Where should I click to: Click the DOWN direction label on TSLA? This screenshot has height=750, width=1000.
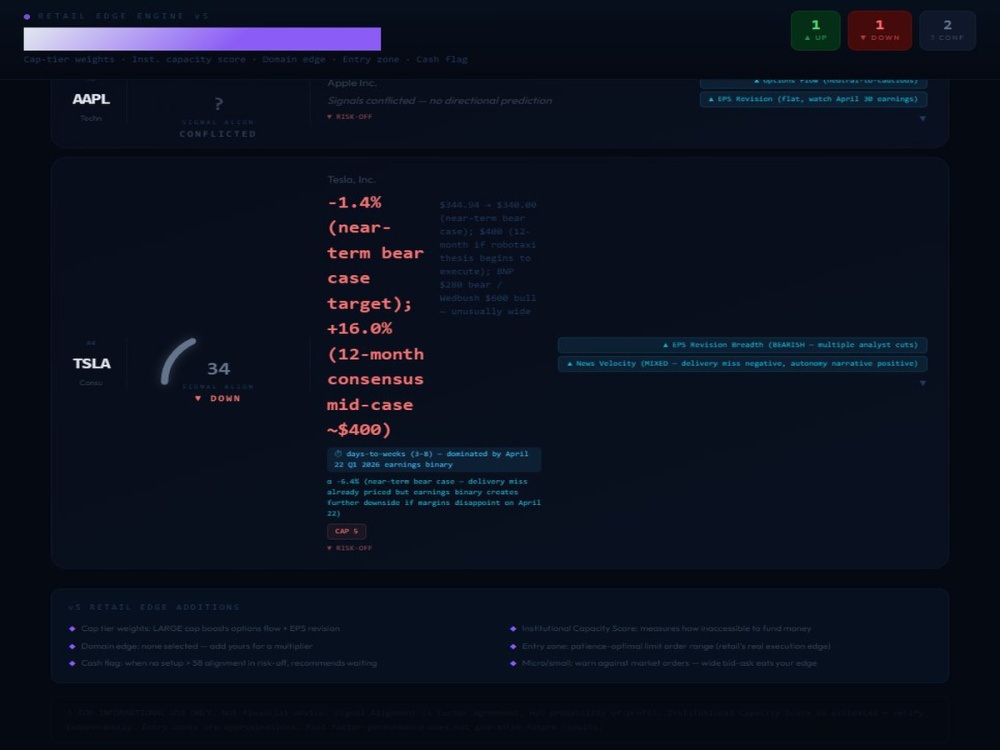[x=218, y=399]
